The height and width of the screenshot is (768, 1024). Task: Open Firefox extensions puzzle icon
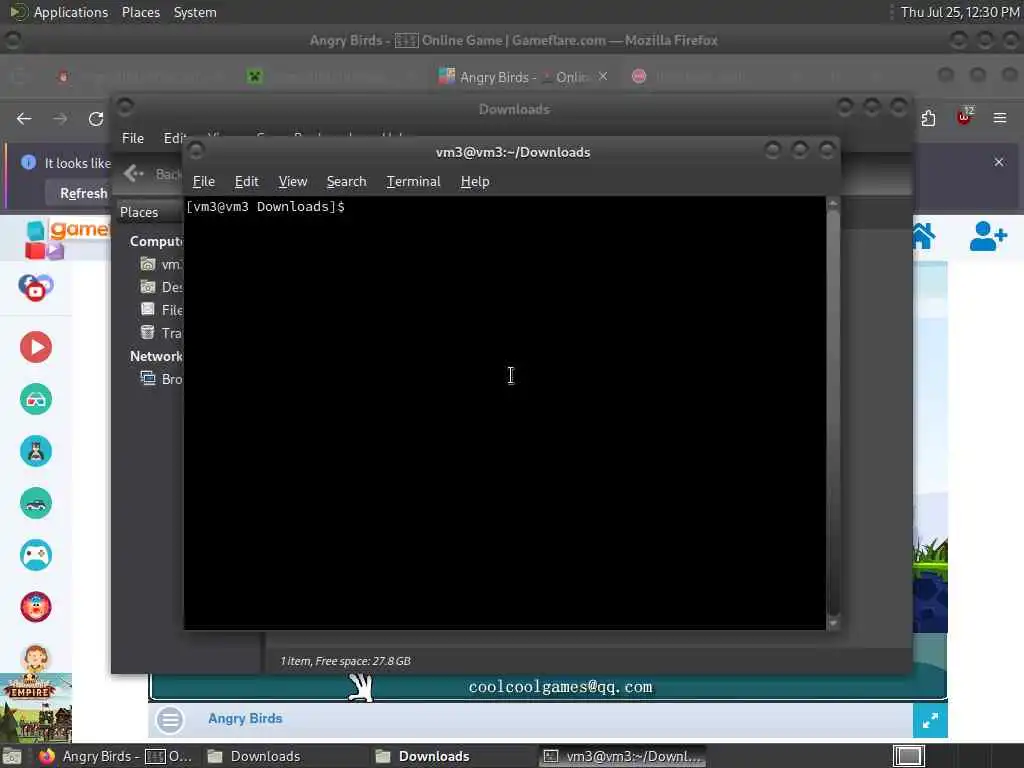(928, 118)
